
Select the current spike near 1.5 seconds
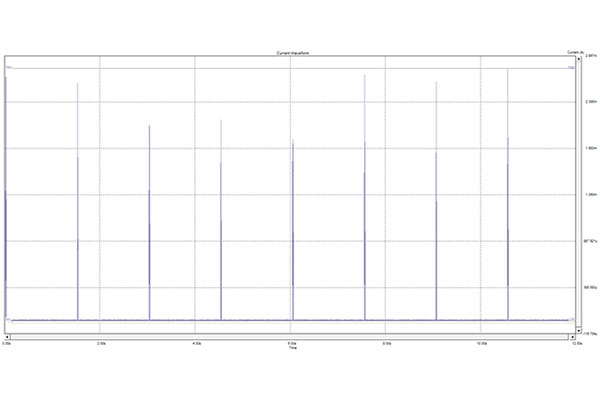78,200
